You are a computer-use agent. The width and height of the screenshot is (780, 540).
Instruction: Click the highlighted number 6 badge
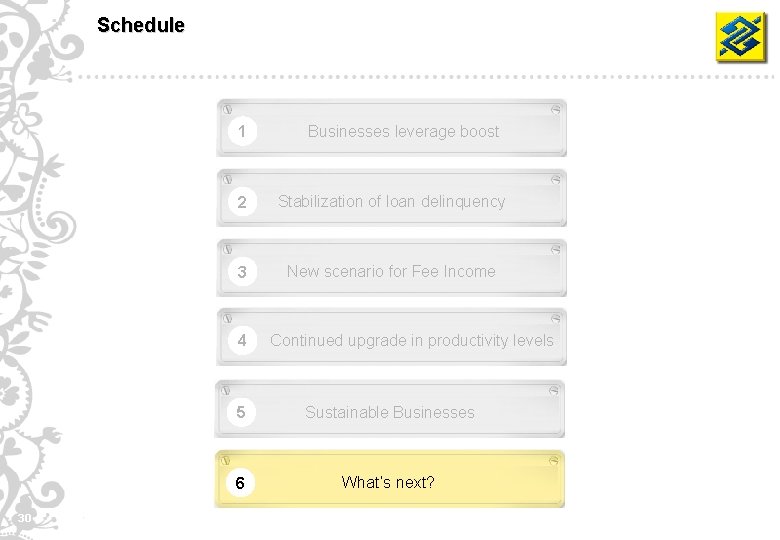[x=241, y=483]
